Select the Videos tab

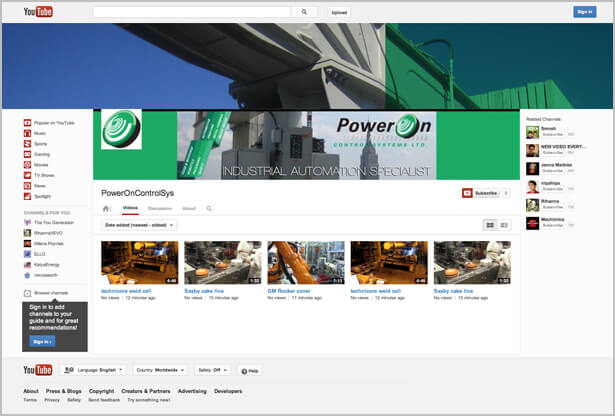(130, 208)
